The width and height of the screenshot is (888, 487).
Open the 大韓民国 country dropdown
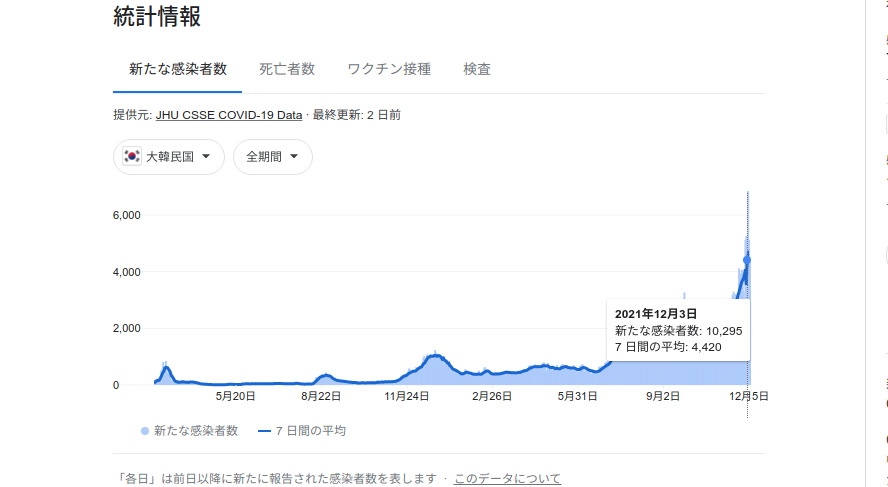point(169,157)
